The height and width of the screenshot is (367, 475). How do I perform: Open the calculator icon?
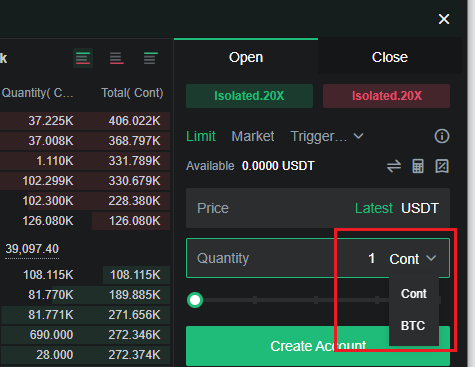click(x=418, y=166)
